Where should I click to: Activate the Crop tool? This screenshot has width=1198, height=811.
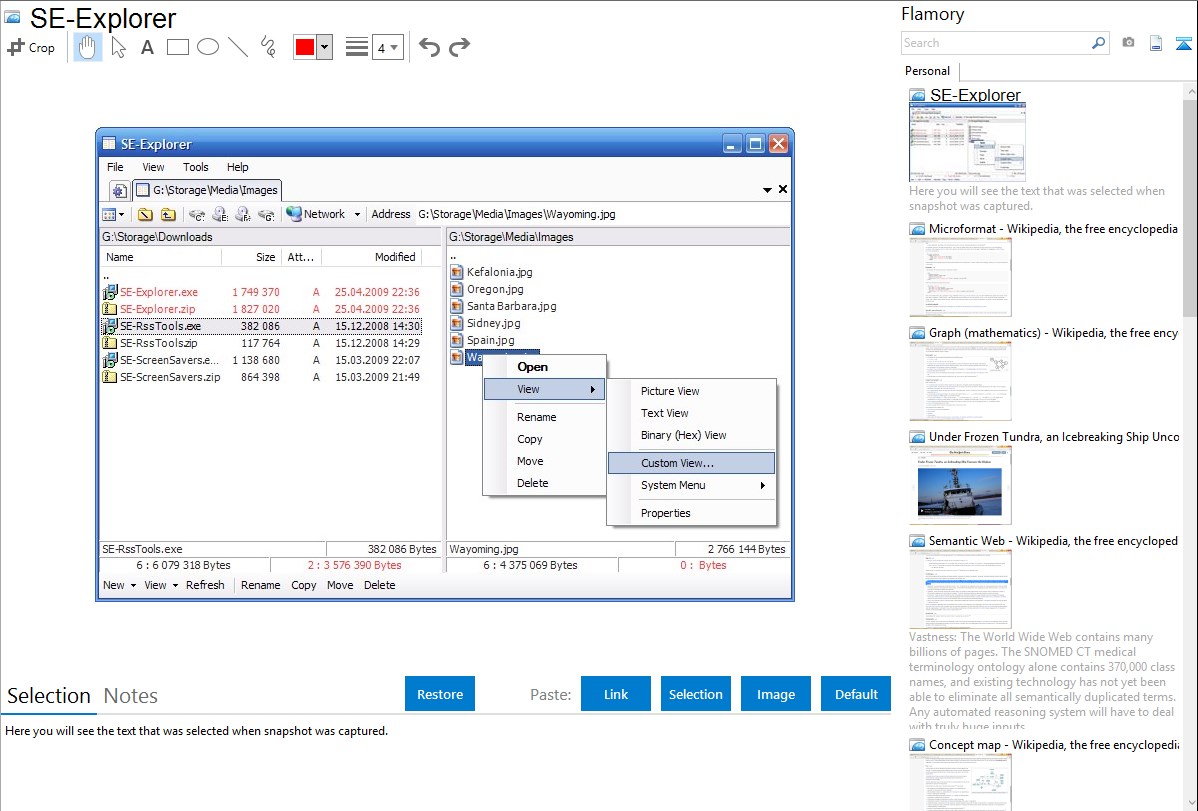coord(31,47)
